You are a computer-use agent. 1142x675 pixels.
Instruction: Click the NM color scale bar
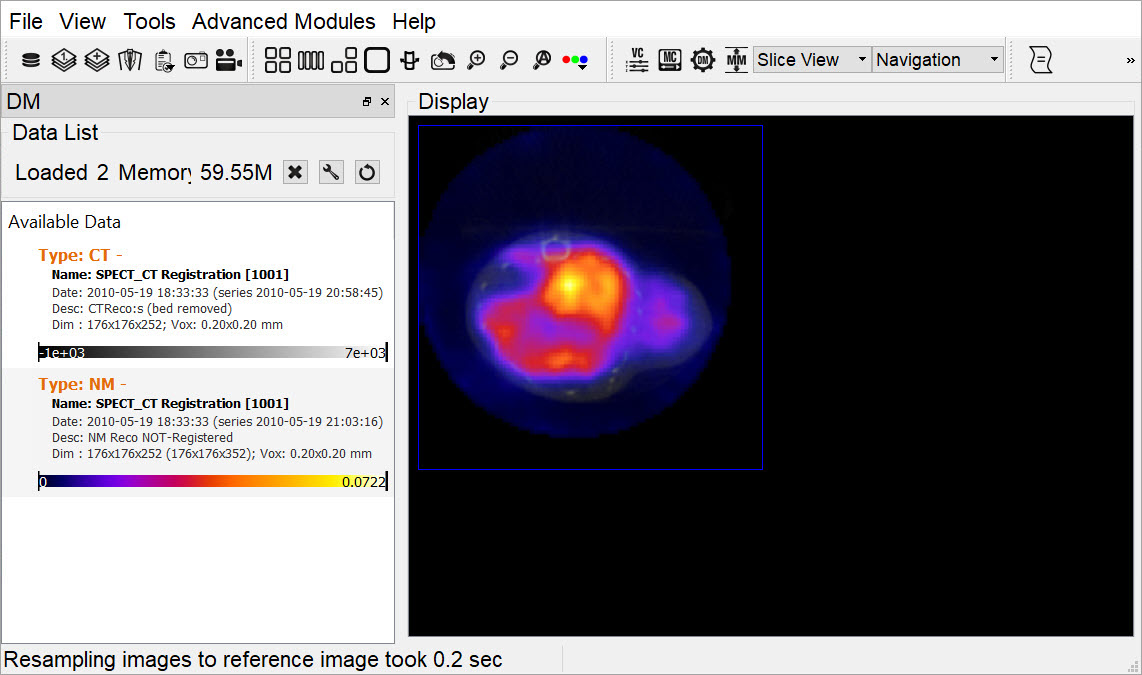[212, 482]
